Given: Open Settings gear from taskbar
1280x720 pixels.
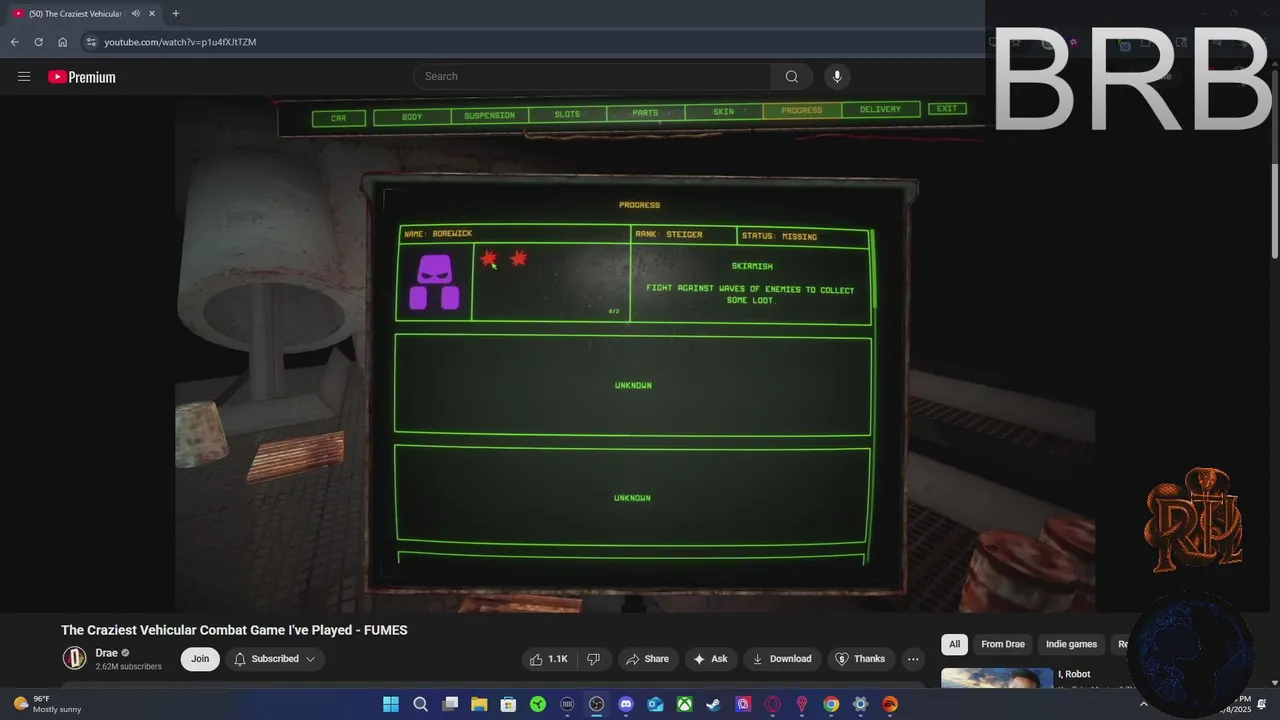Looking at the screenshot, I should [860, 704].
